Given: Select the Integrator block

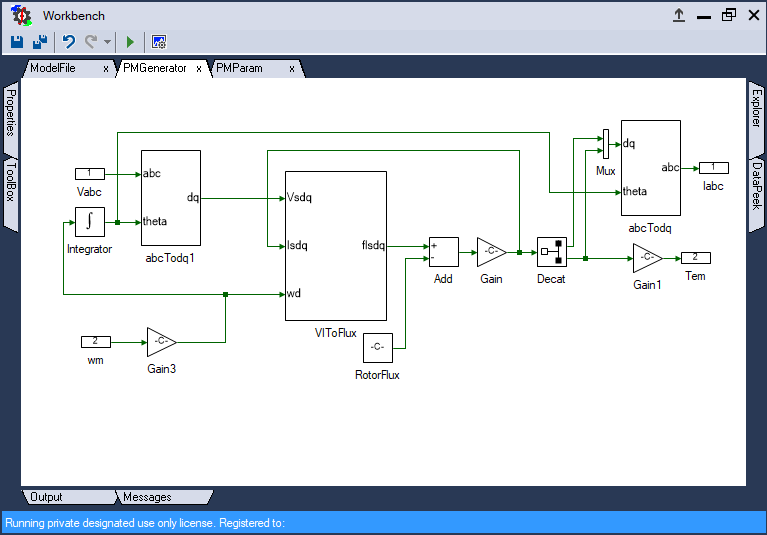Looking at the screenshot, I should 90,222.
